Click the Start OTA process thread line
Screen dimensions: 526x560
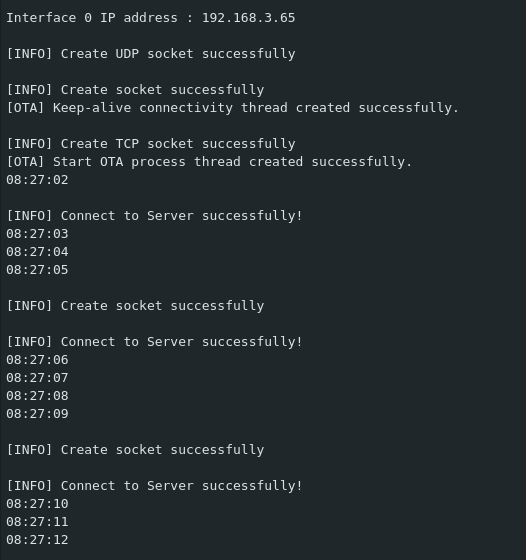(209, 162)
